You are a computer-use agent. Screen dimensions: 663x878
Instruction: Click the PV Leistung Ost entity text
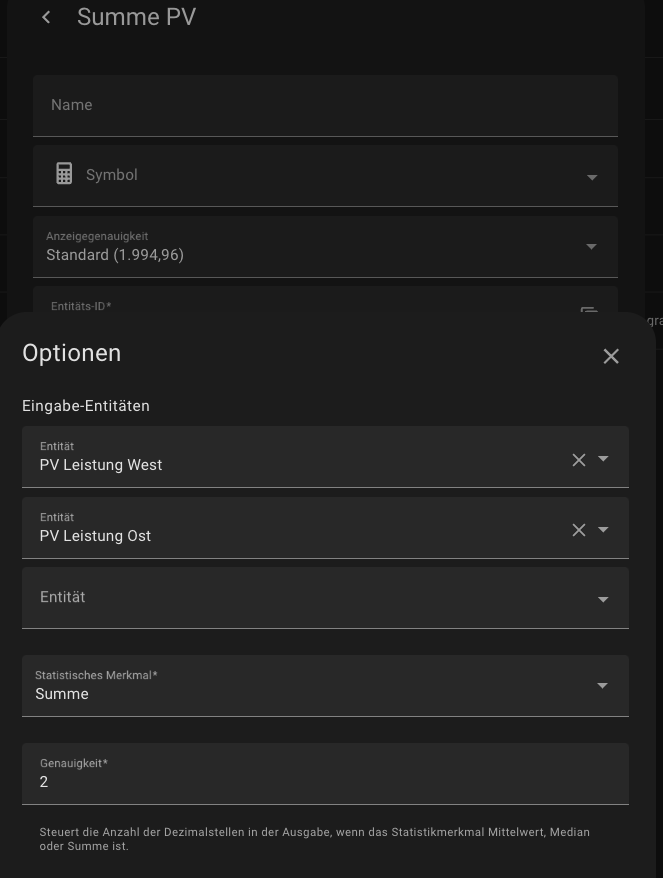pos(96,536)
